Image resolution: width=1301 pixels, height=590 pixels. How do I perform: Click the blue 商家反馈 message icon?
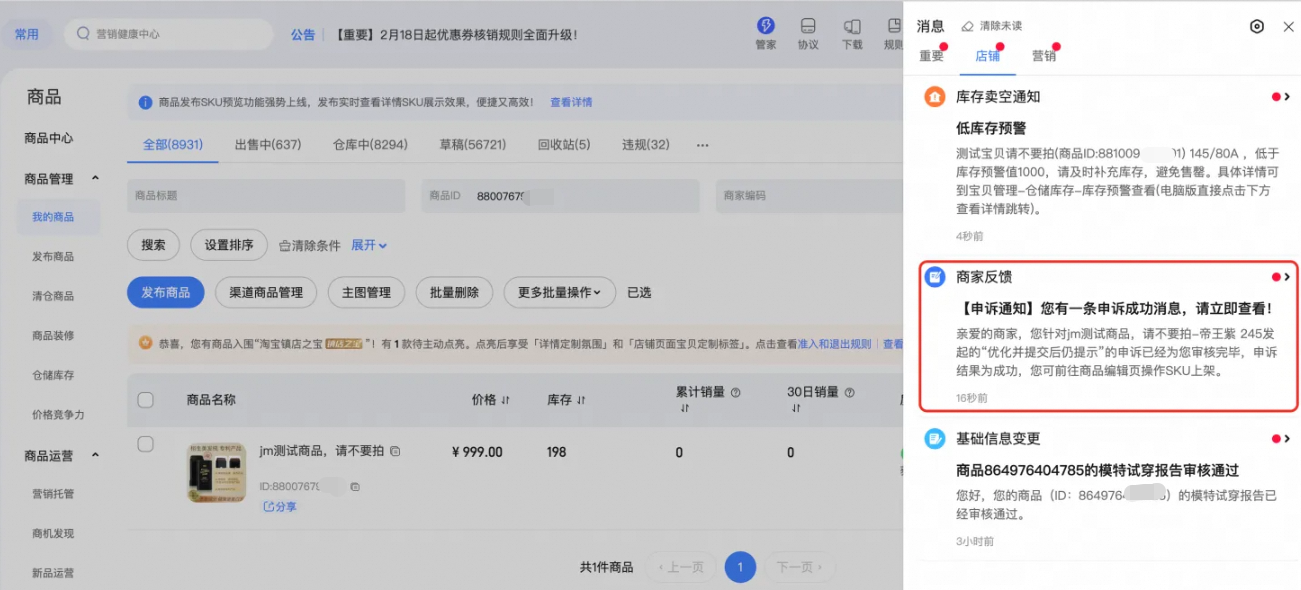(x=934, y=277)
